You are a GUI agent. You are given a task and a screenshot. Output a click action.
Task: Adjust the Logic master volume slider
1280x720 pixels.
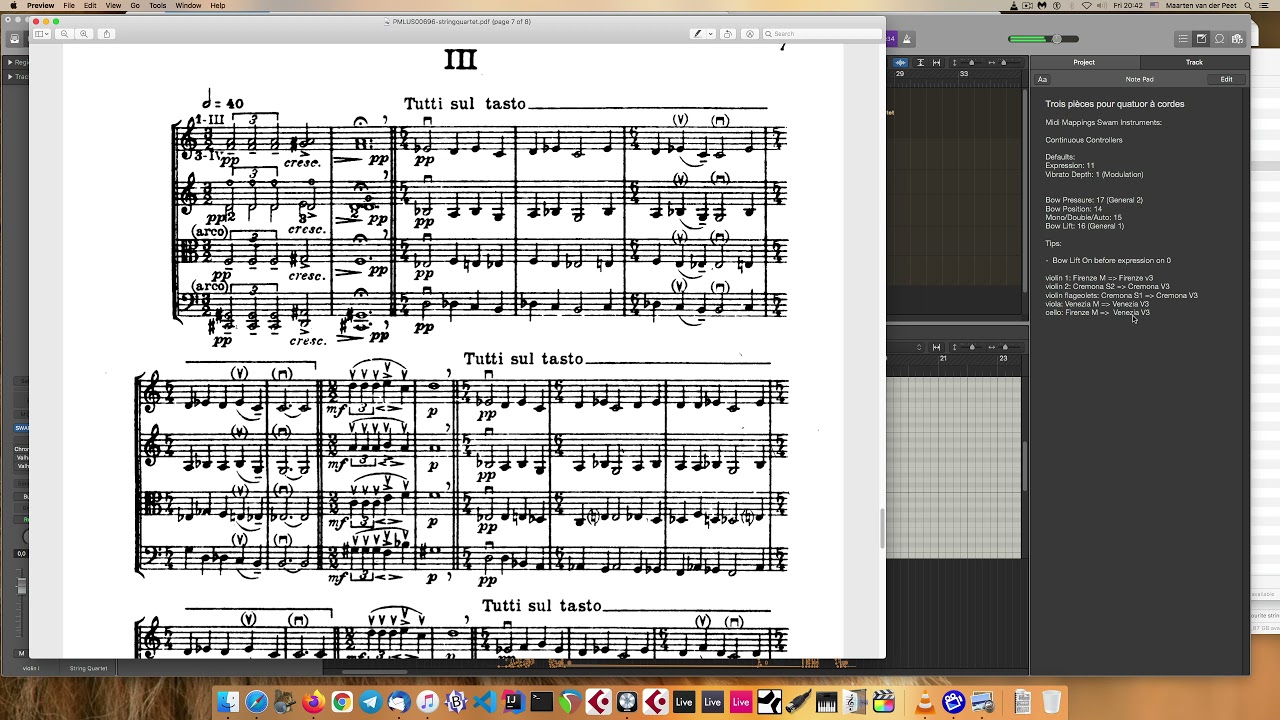point(1043,39)
